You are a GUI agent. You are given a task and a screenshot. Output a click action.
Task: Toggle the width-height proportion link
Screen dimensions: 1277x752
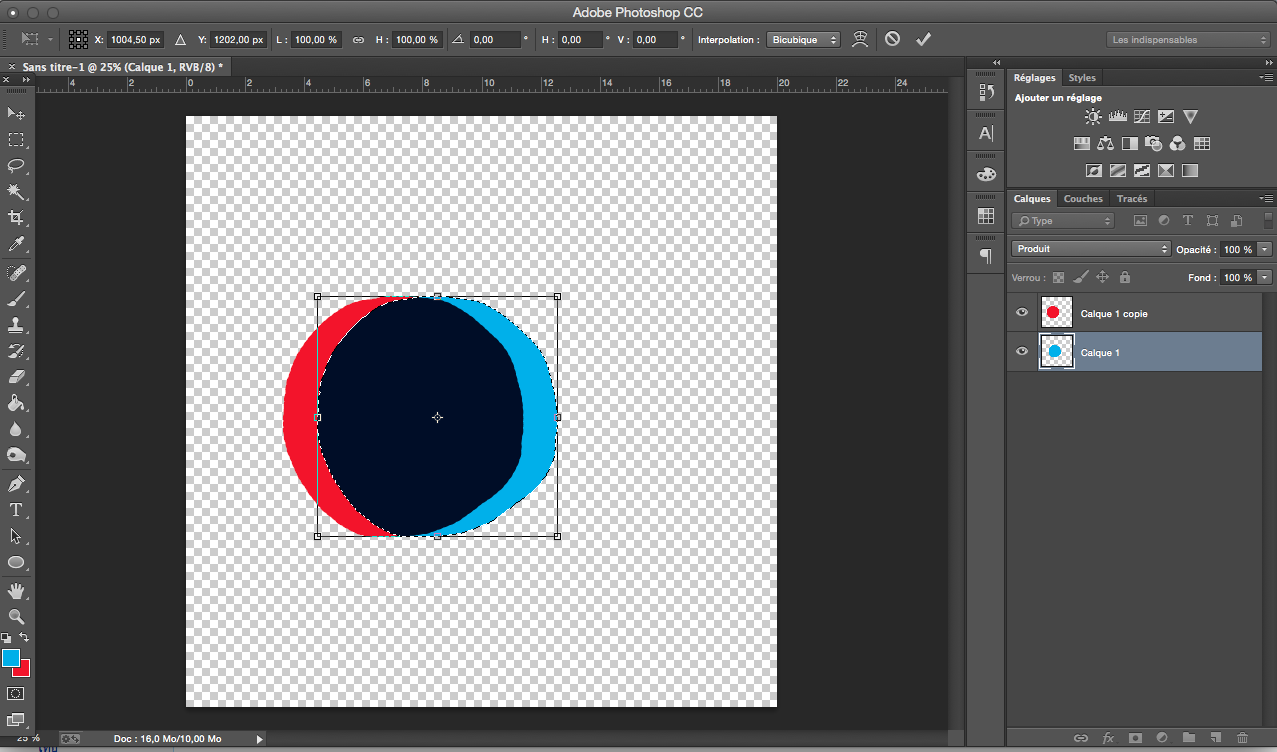tap(358, 40)
